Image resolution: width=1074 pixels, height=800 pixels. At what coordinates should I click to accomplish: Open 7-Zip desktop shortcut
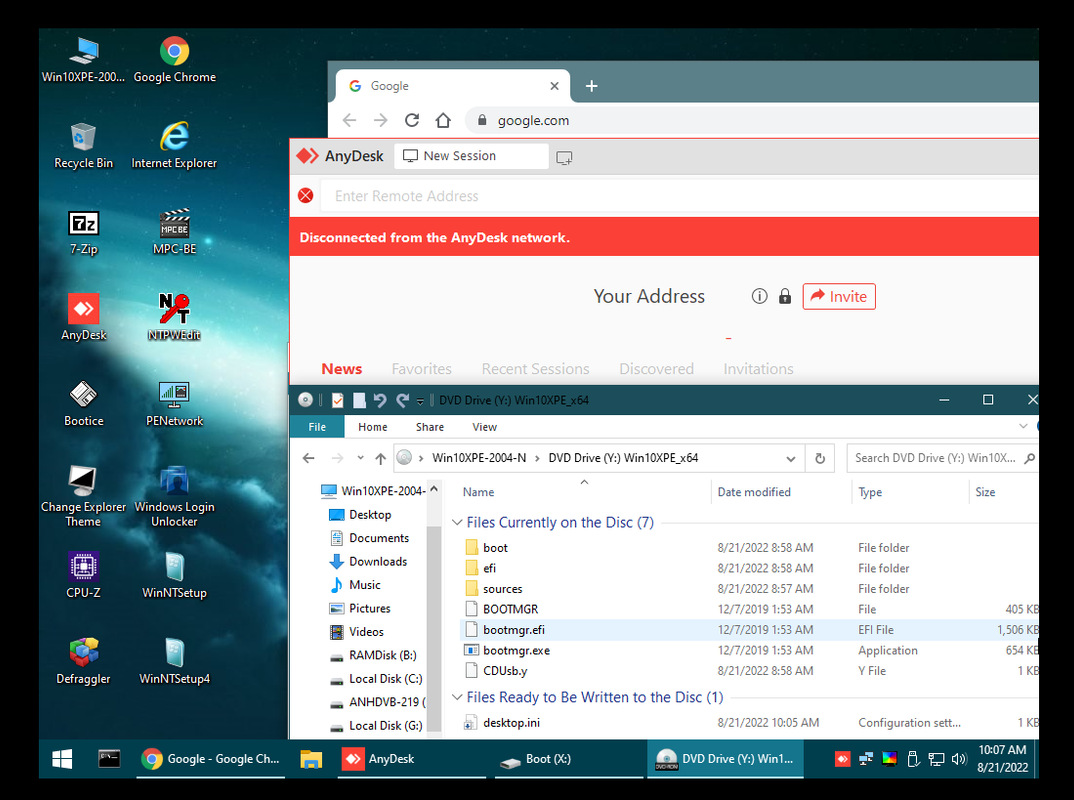[84, 232]
